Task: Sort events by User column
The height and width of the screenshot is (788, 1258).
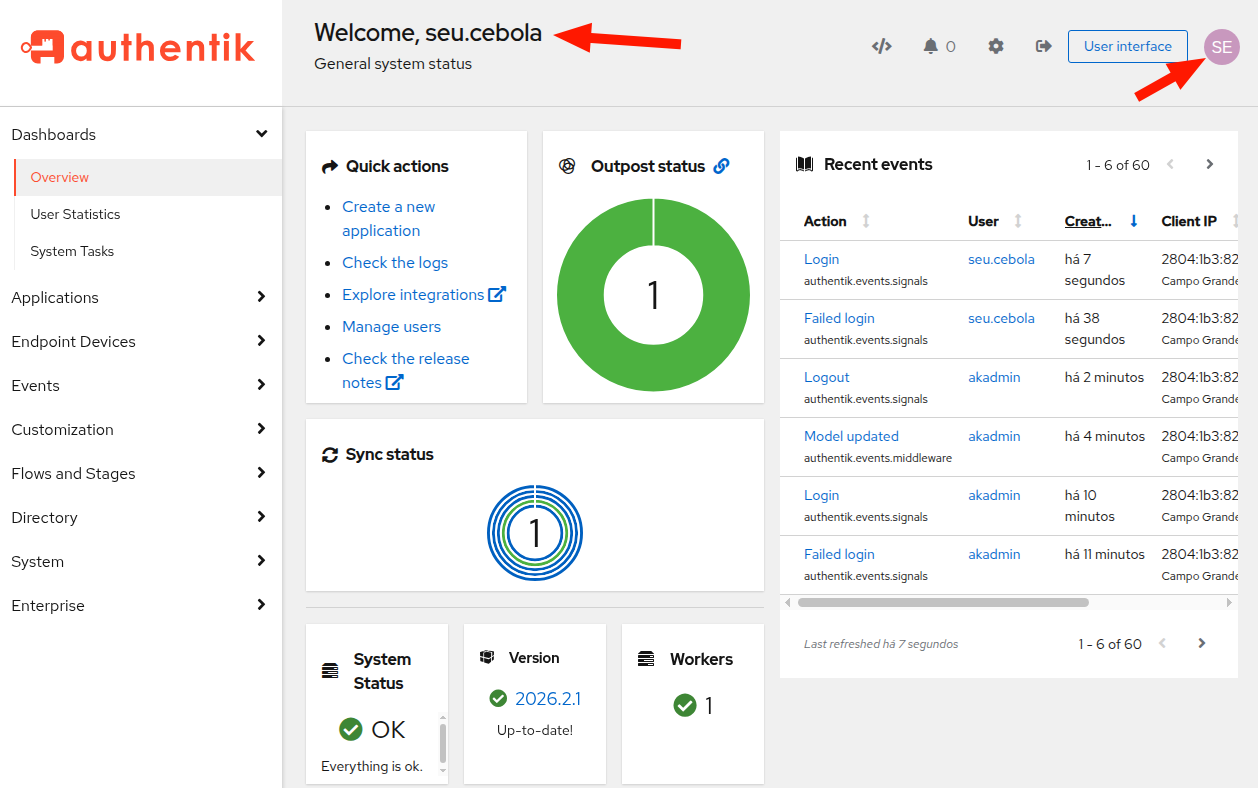Action: (984, 221)
